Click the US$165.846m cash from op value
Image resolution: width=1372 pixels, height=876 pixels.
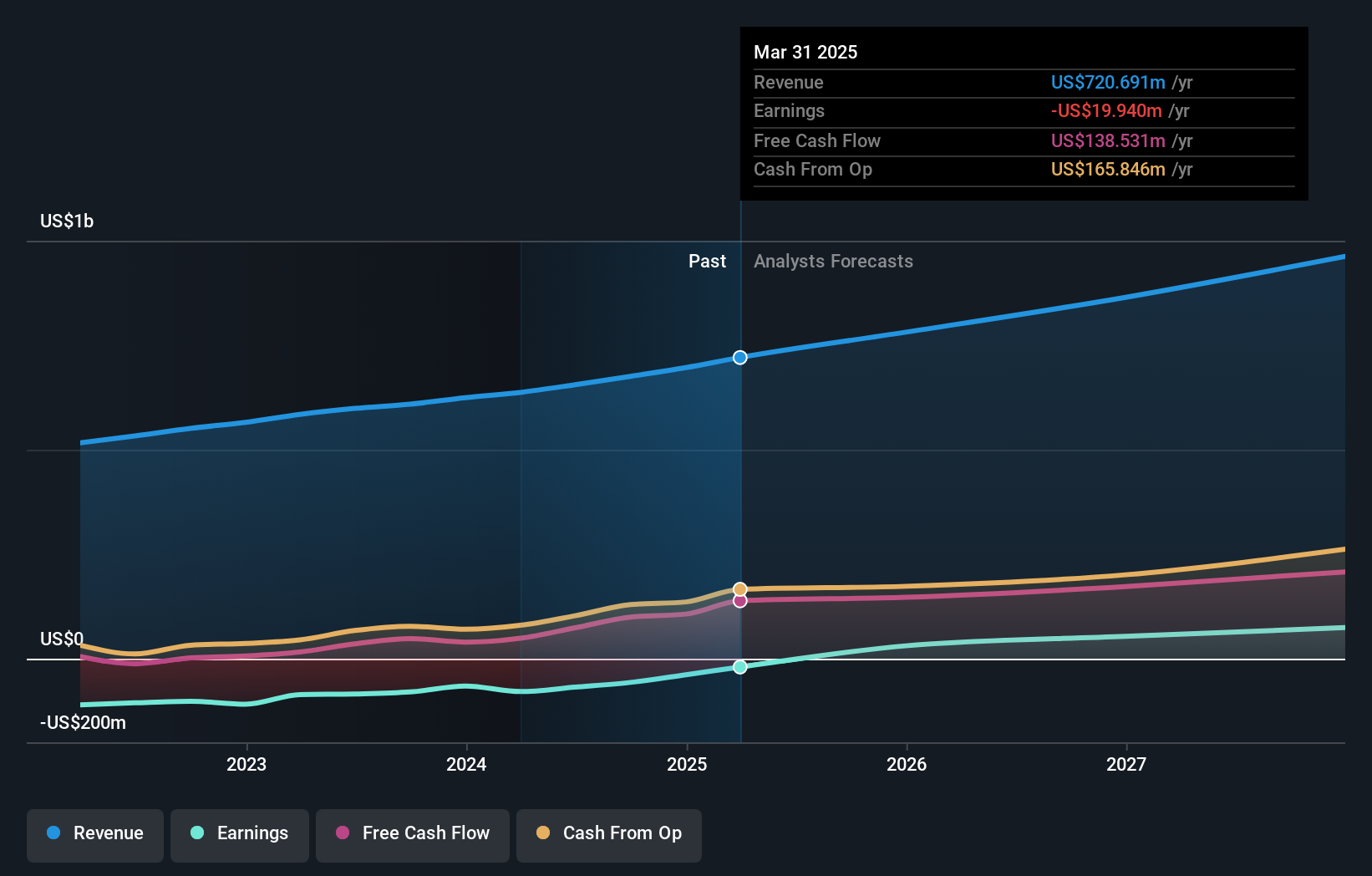click(1108, 169)
